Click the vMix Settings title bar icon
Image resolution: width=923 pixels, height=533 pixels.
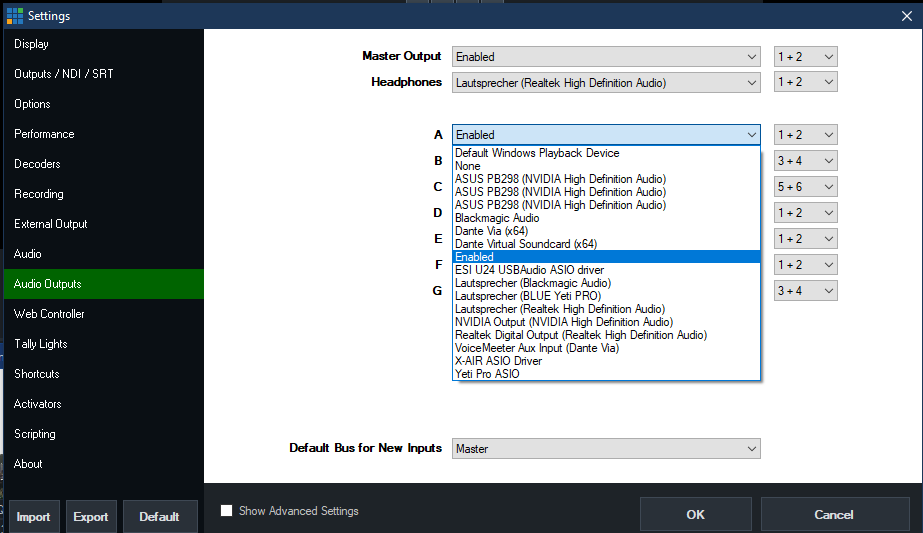pos(14,16)
